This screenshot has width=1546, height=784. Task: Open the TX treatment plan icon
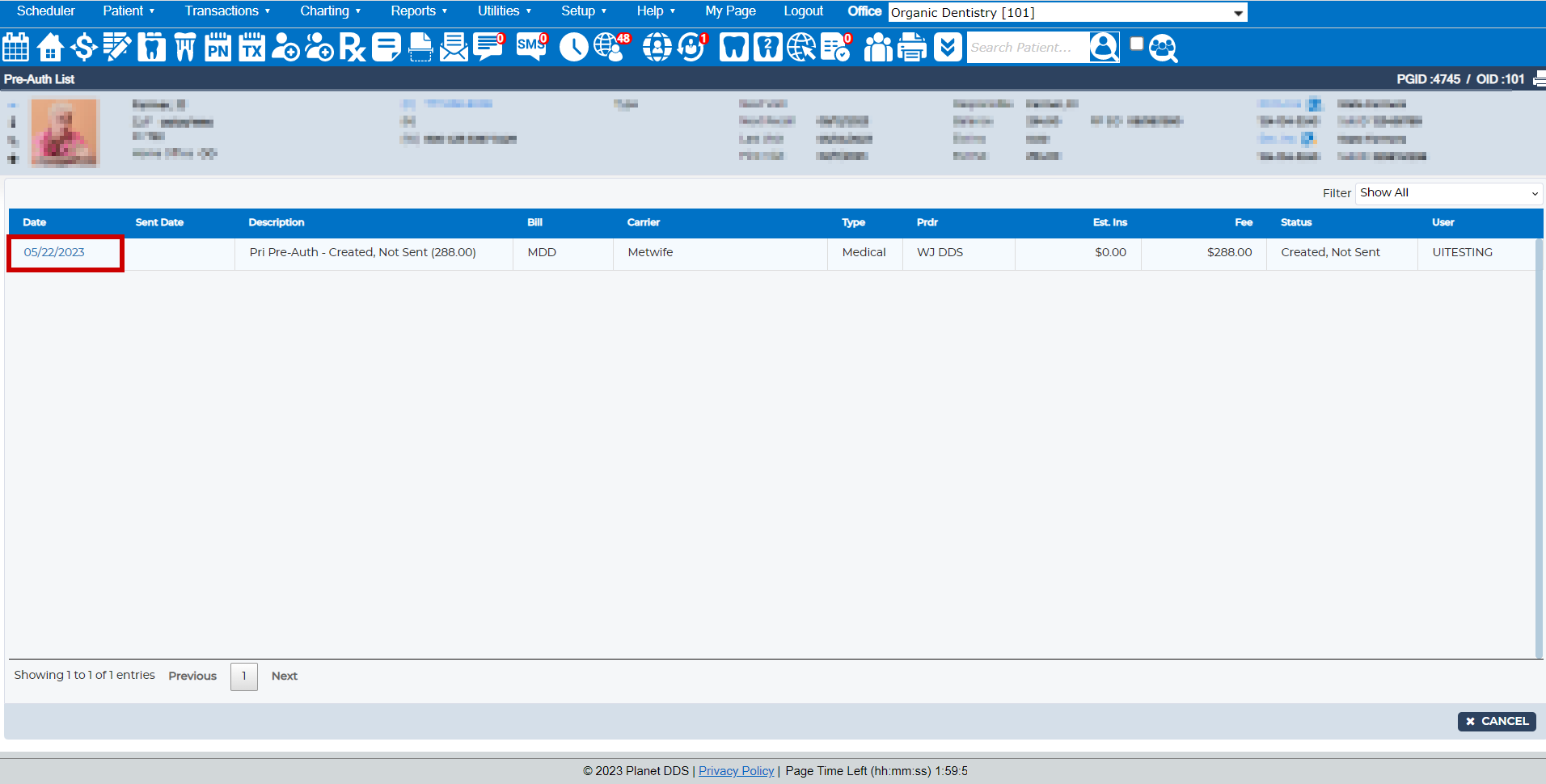coord(251,48)
